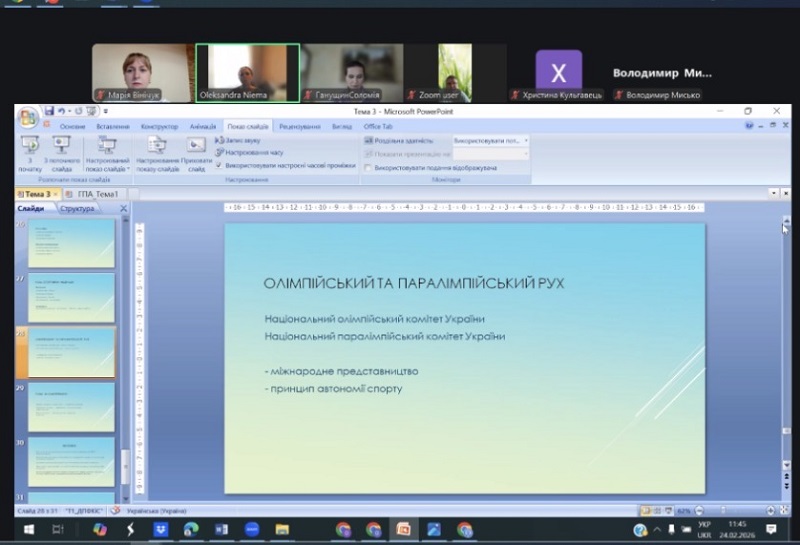Viewport: 800px width, 545px height.
Task: Select slide 29 thumbnail
Action: point(71,407)
